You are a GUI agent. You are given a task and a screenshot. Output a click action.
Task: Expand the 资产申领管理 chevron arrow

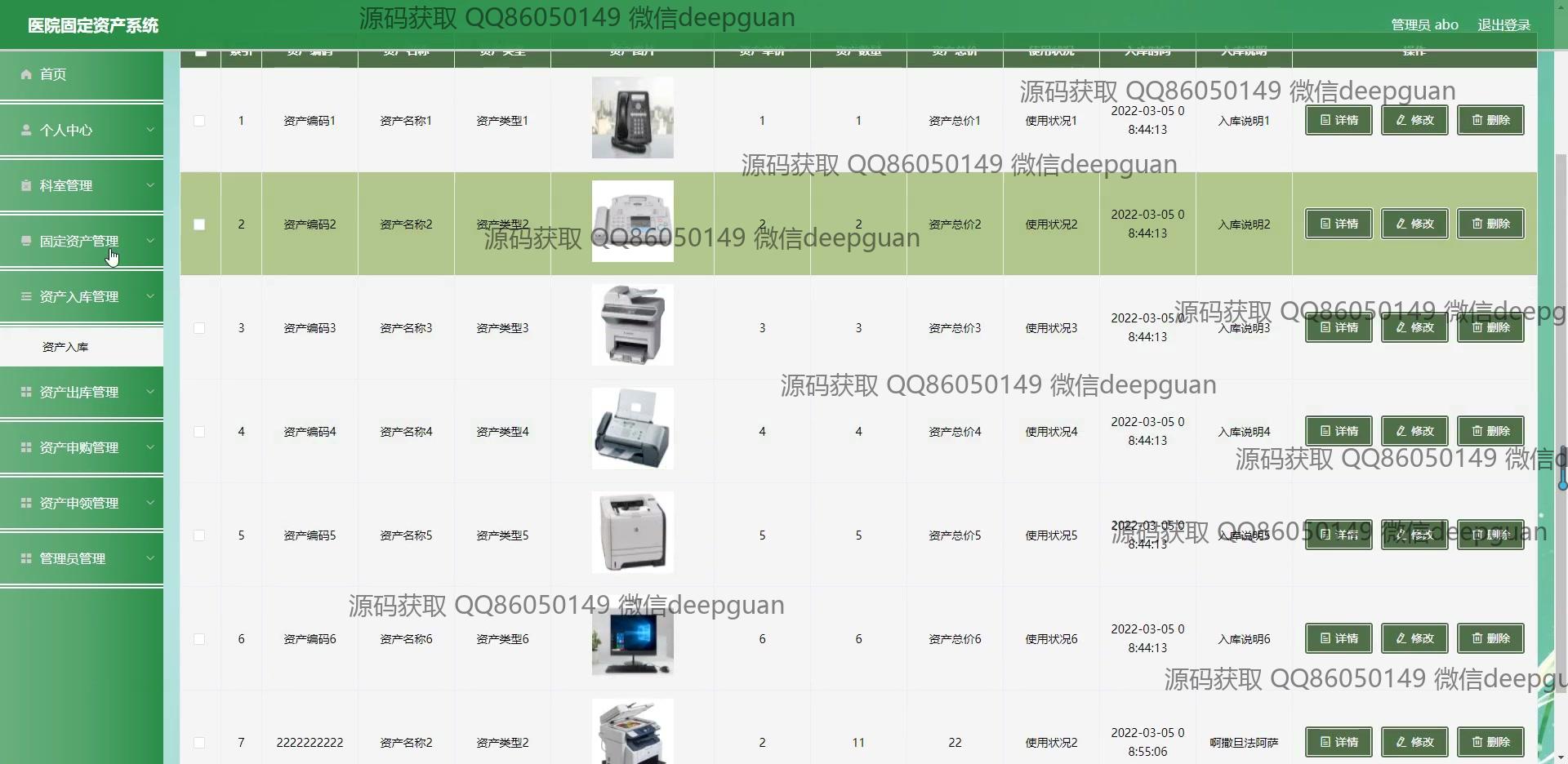pos(150,503)
